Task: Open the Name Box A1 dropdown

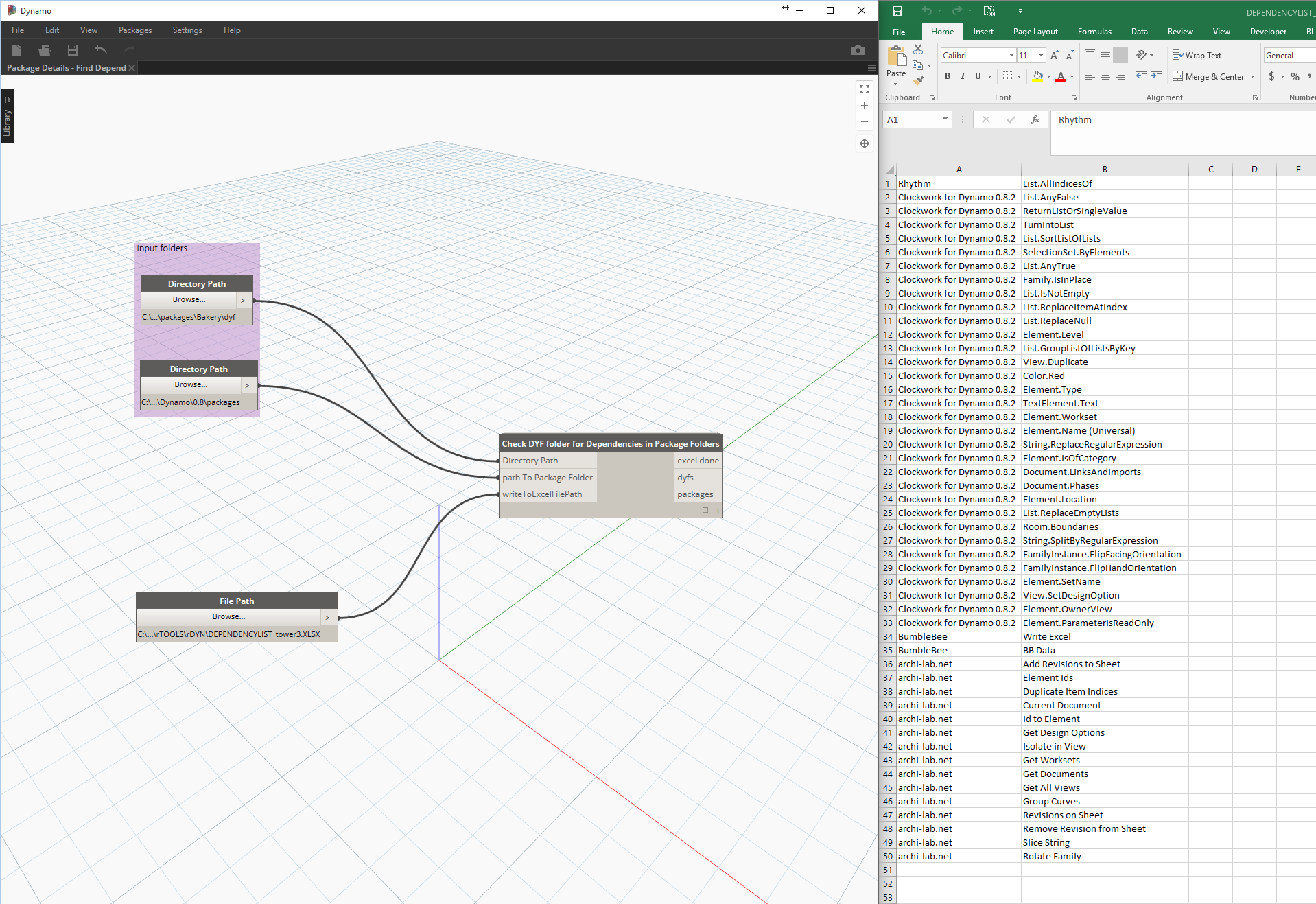Action: (x=945, y=119)
